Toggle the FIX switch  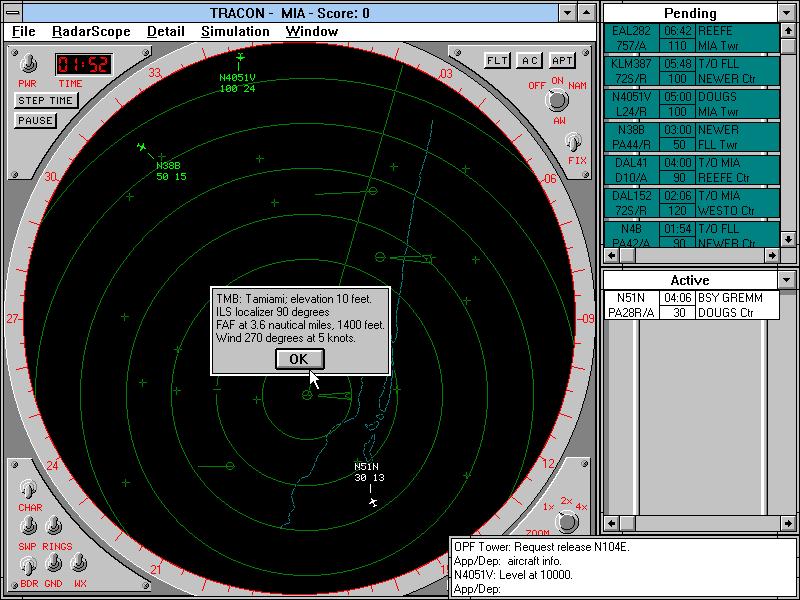pos(574,143)
